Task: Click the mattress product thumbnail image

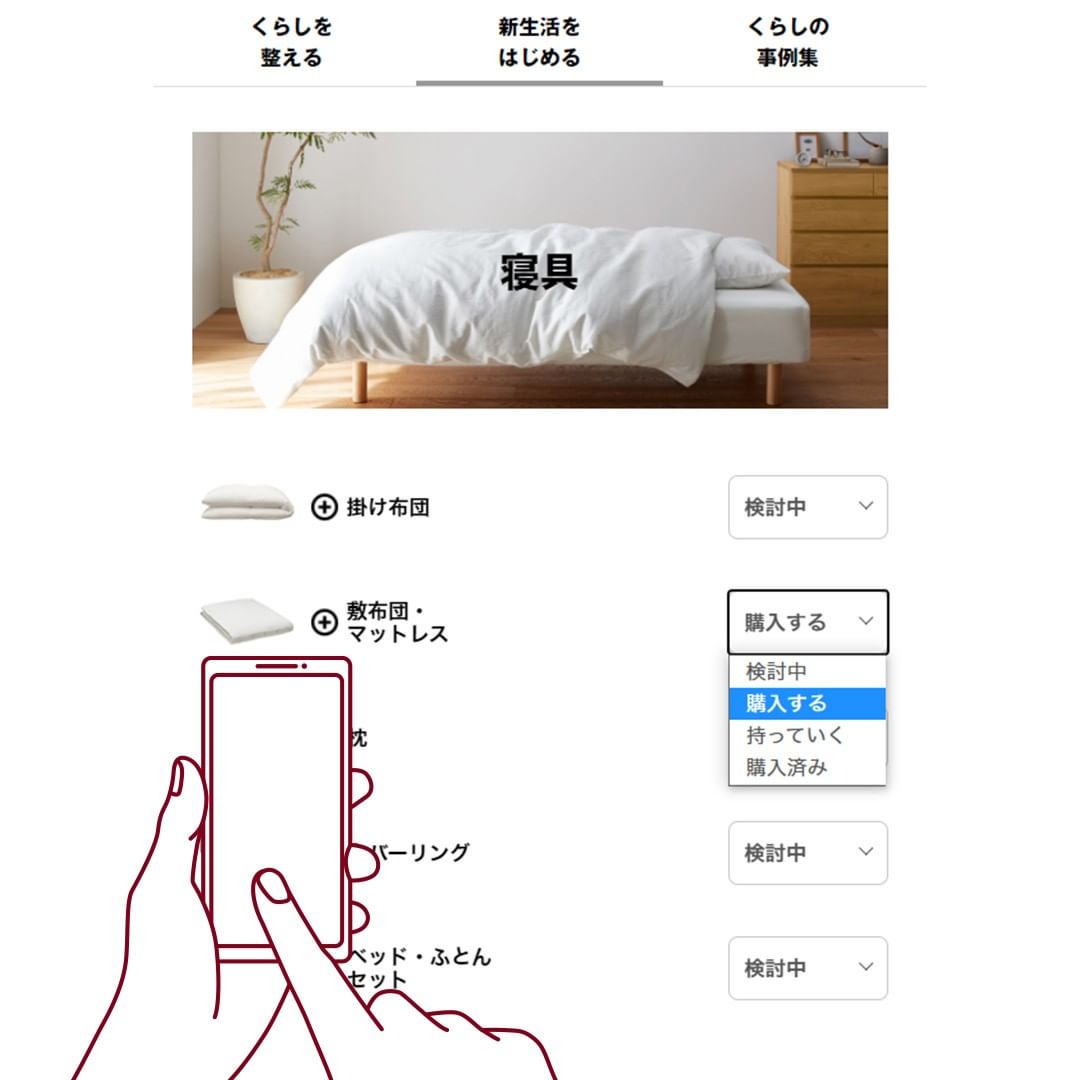Action: [247, 620]
